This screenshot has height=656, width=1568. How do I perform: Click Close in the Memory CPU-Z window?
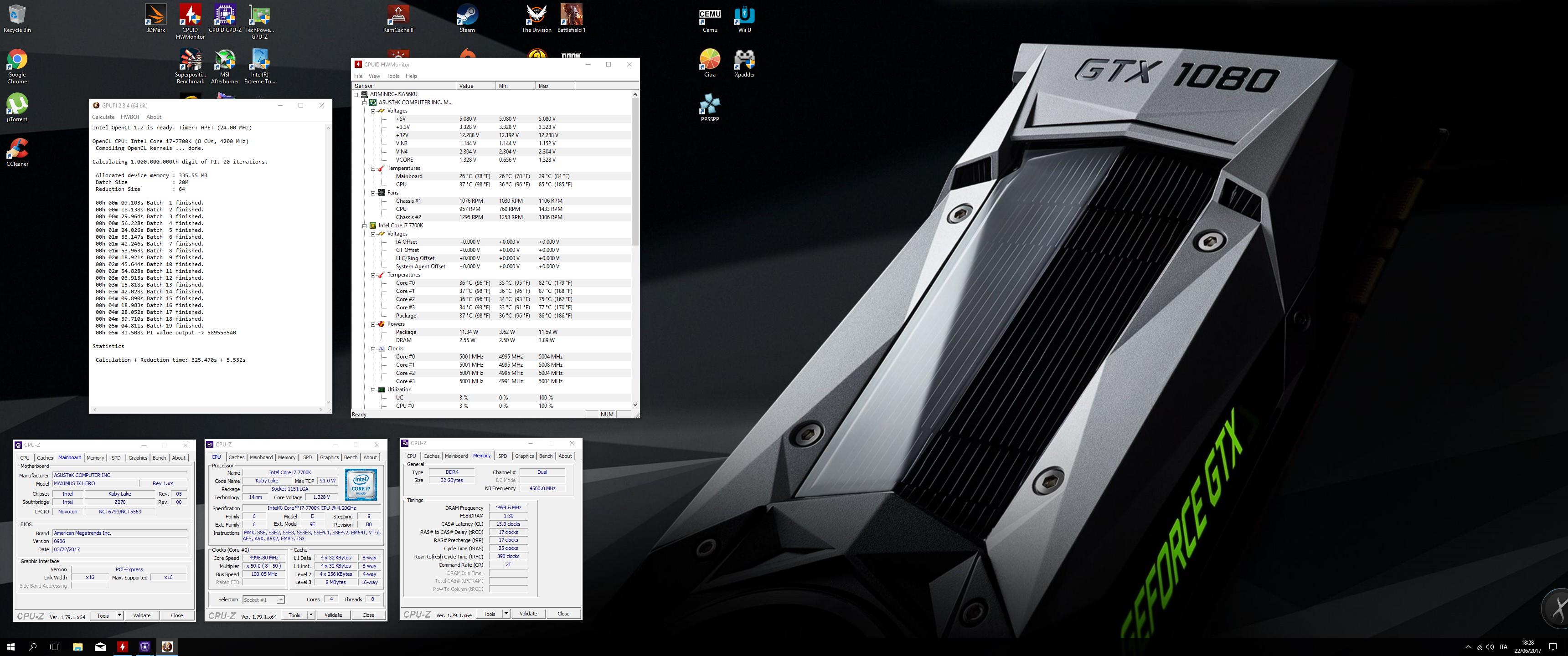pyautogui.click(x=564, y=613)
